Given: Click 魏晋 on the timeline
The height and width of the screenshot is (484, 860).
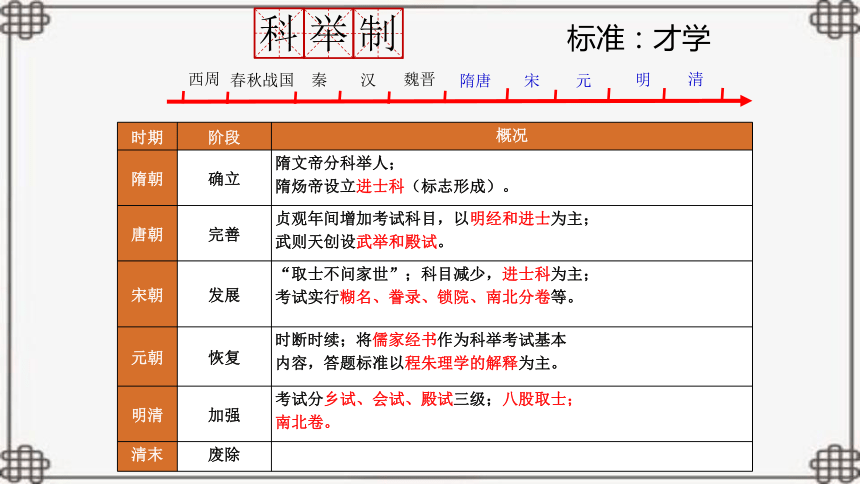Looking at the screenshot, I should pos(420,80).
